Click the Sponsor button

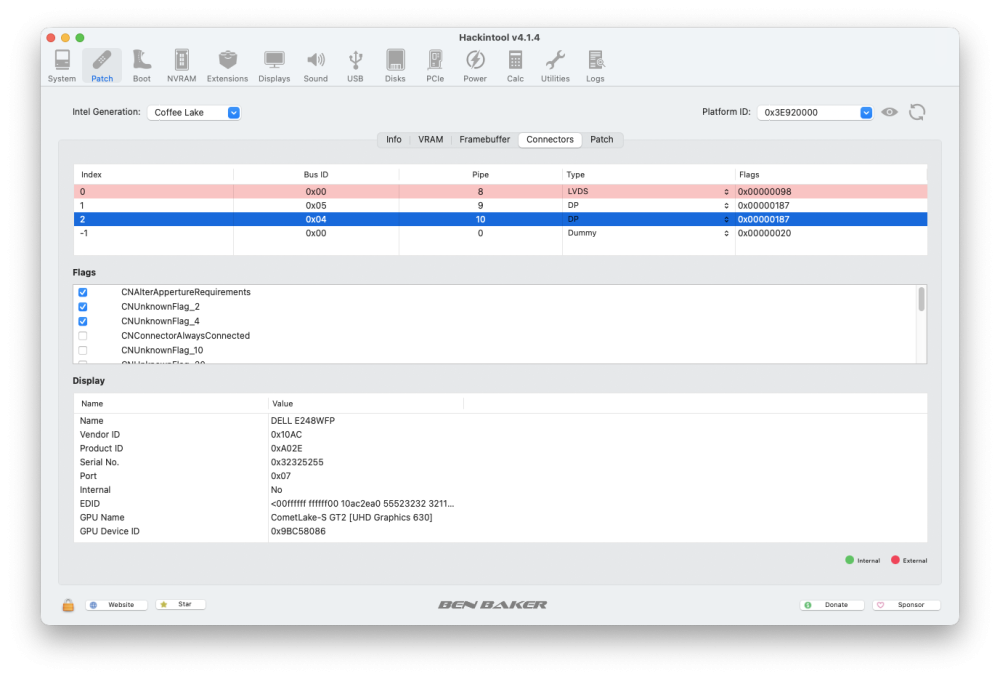coord(906,605)
